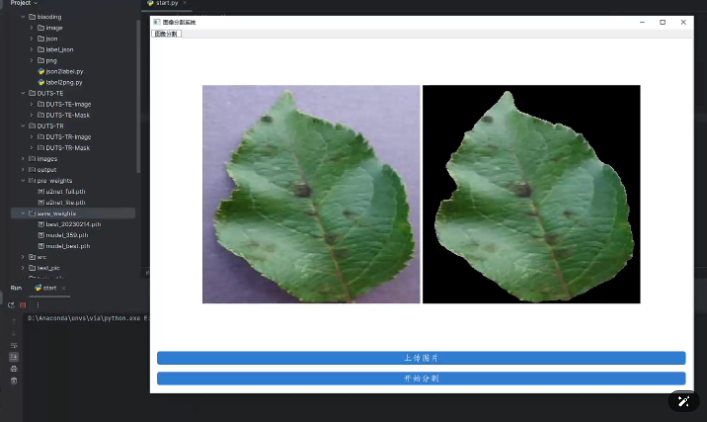
Task: Expand the DUTS-TR-Image folder
Action: 32,137
